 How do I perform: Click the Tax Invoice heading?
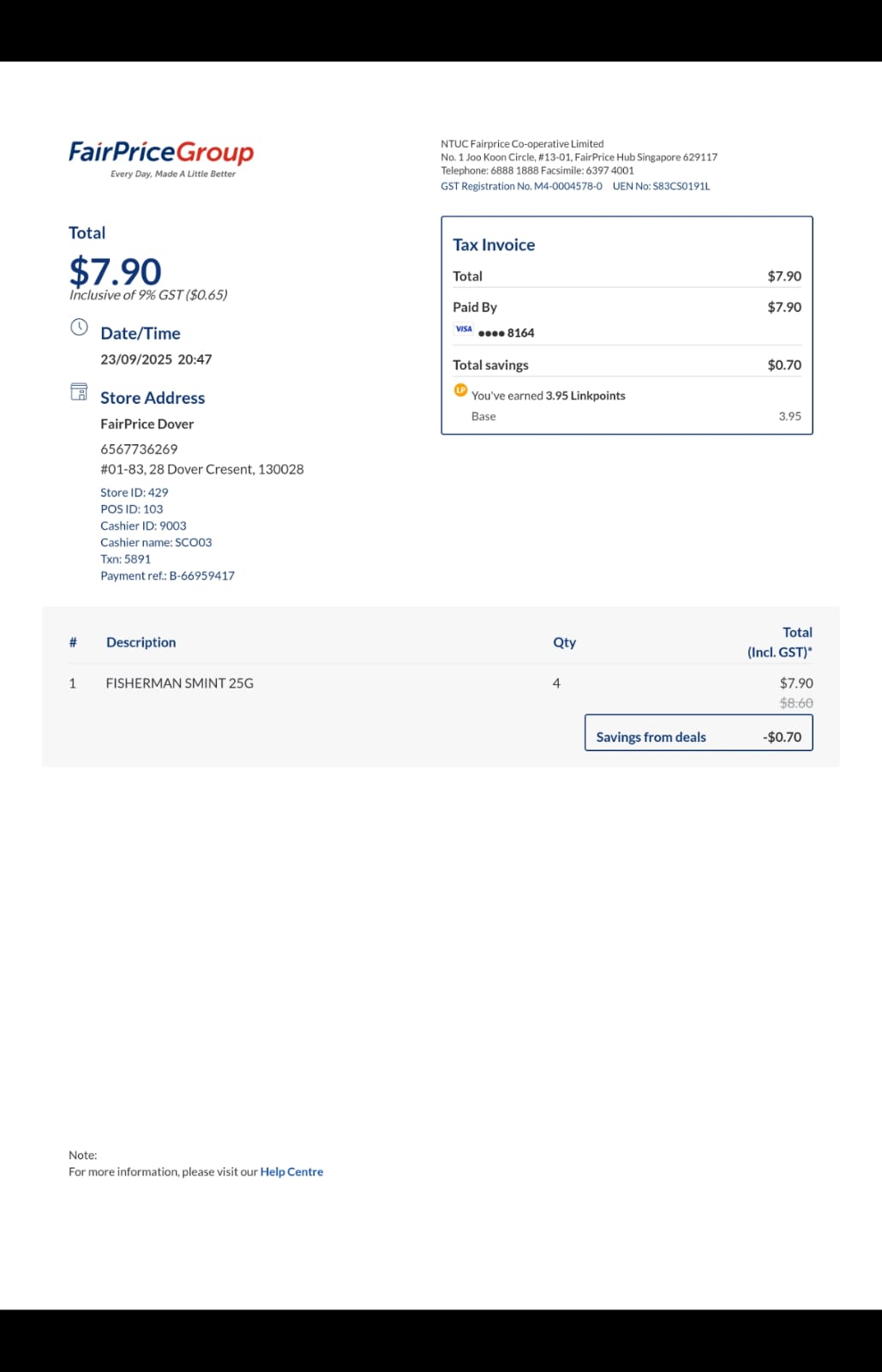pos(494,245)
